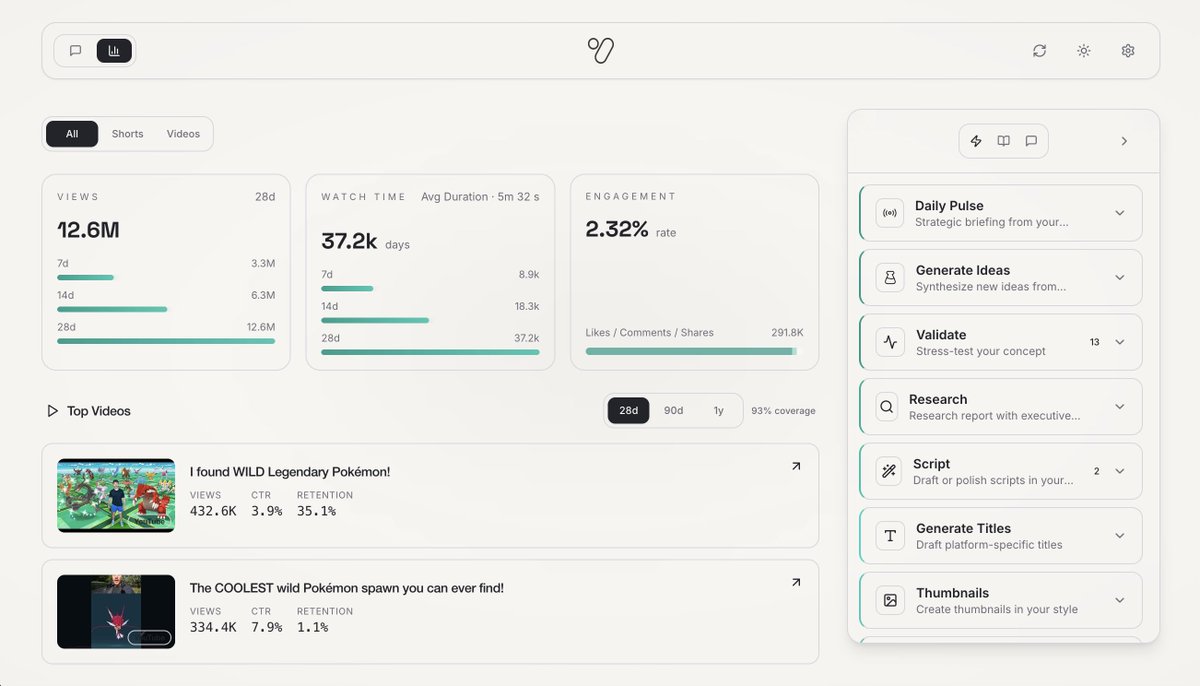Refresh data with the sync icon
The height and width of the screenshot is (686, 1200).
tap(1040, 51)
